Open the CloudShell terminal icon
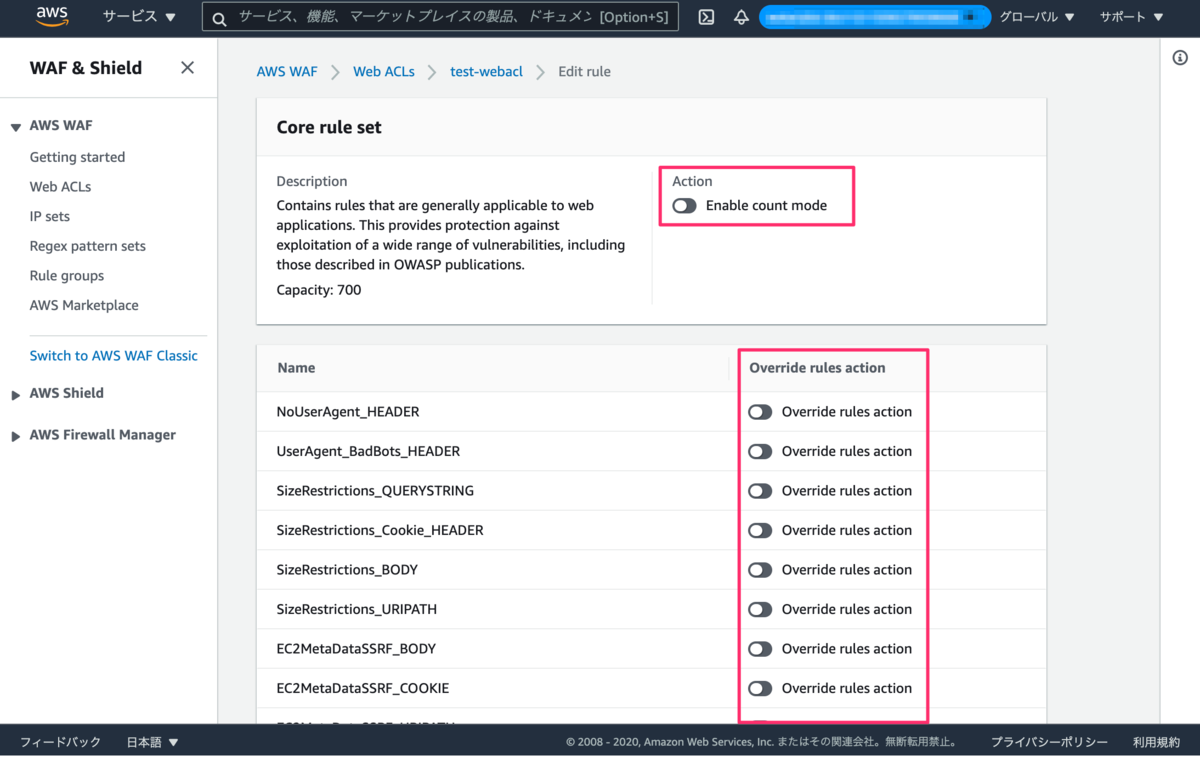The image size is (1200, 778). click(x=706, y=17)
